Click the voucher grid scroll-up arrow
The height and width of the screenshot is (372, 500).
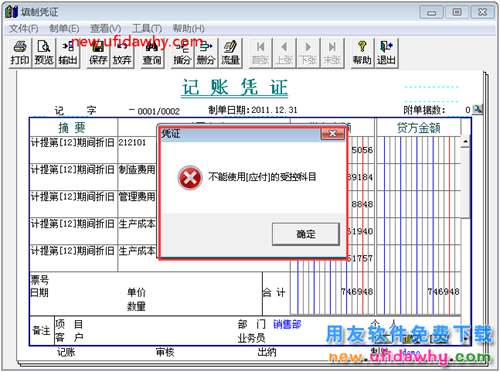coord(465,142)
